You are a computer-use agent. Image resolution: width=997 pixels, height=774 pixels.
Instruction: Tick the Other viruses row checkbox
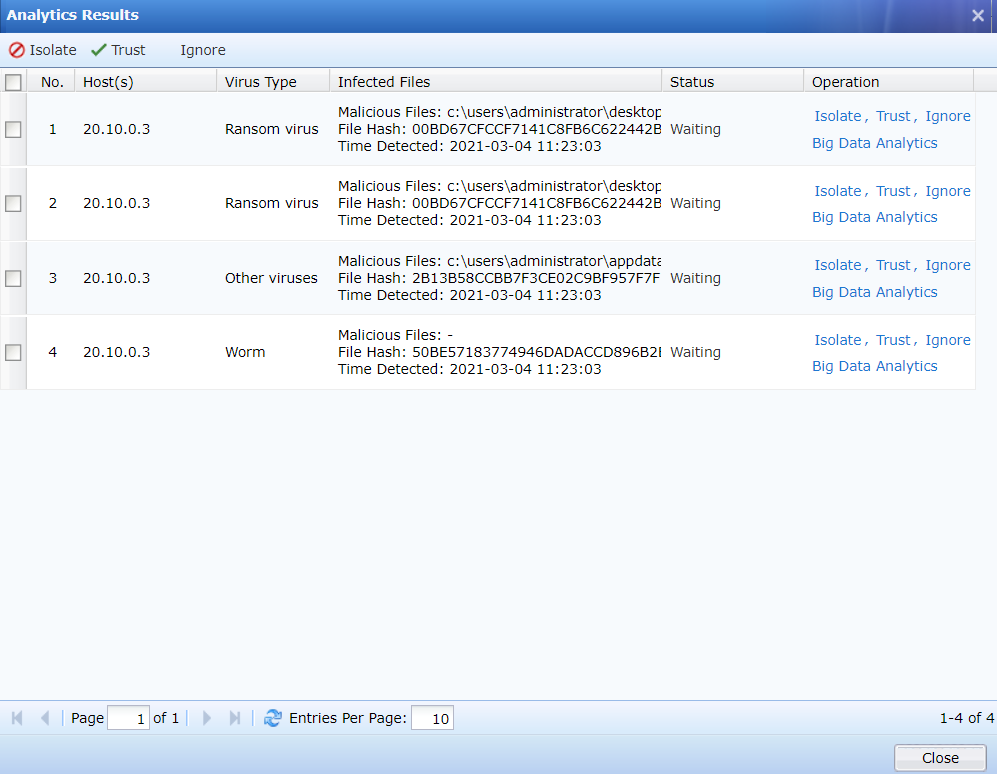[13, 278]
